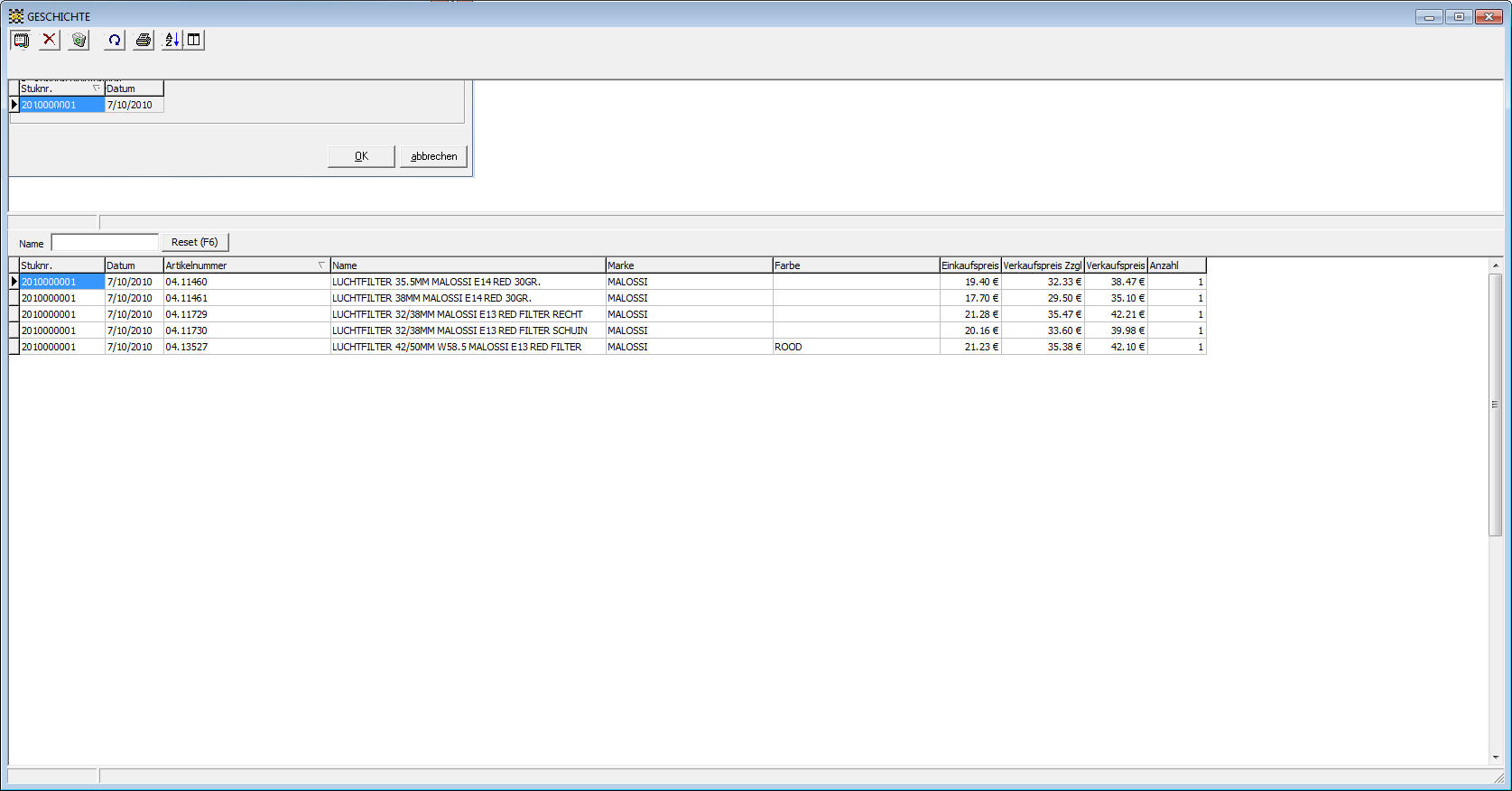
Task: Select article number 04.13527
Action: 246,347
